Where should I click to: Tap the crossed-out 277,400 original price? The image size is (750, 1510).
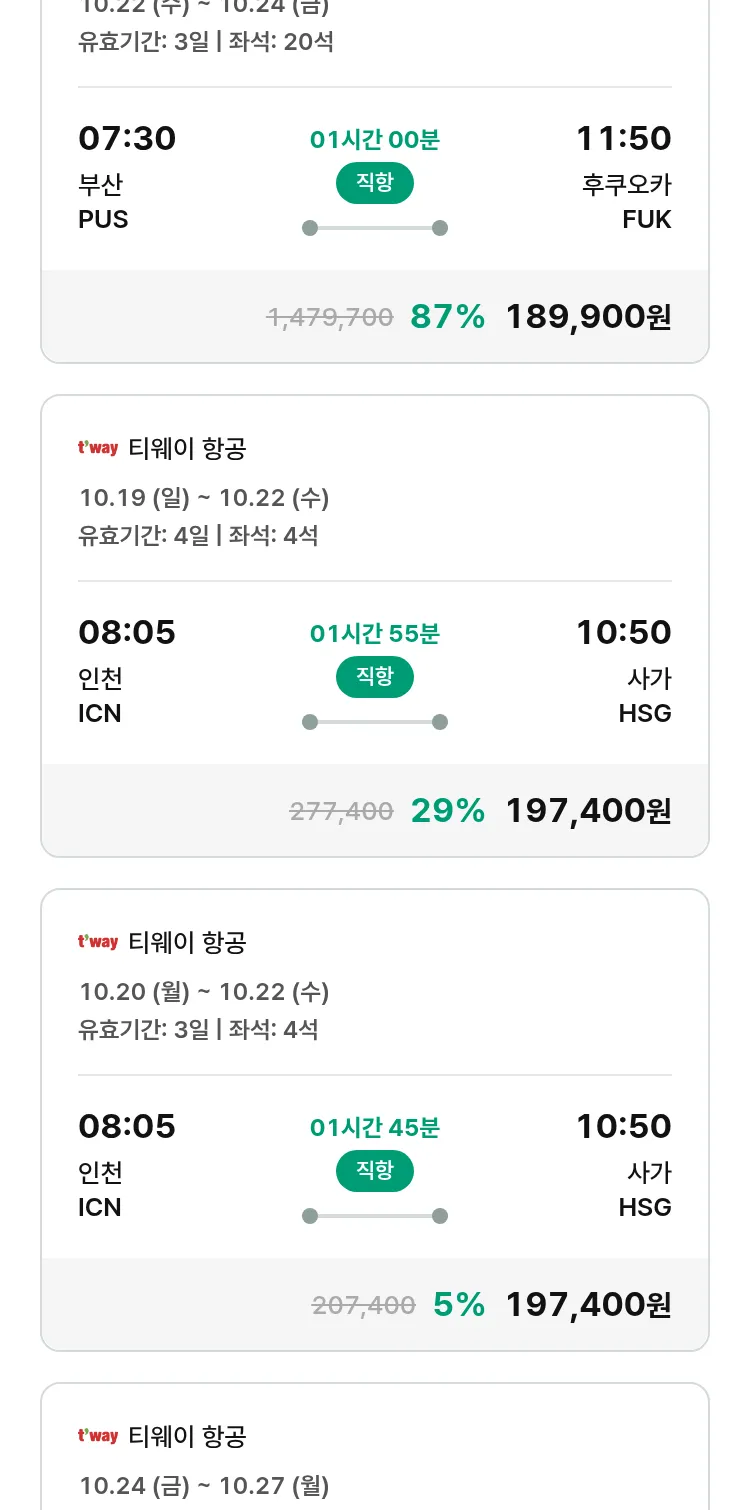(x=341, y=812)
